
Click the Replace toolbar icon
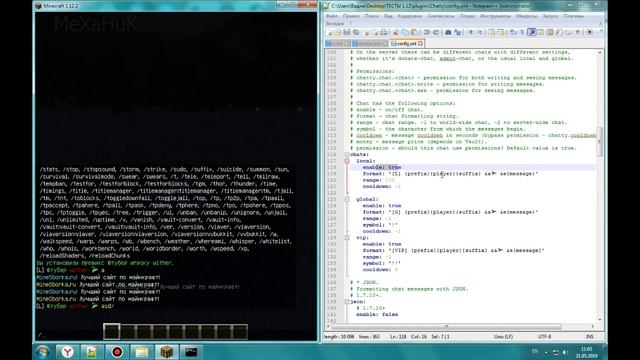tap(457, 32)
